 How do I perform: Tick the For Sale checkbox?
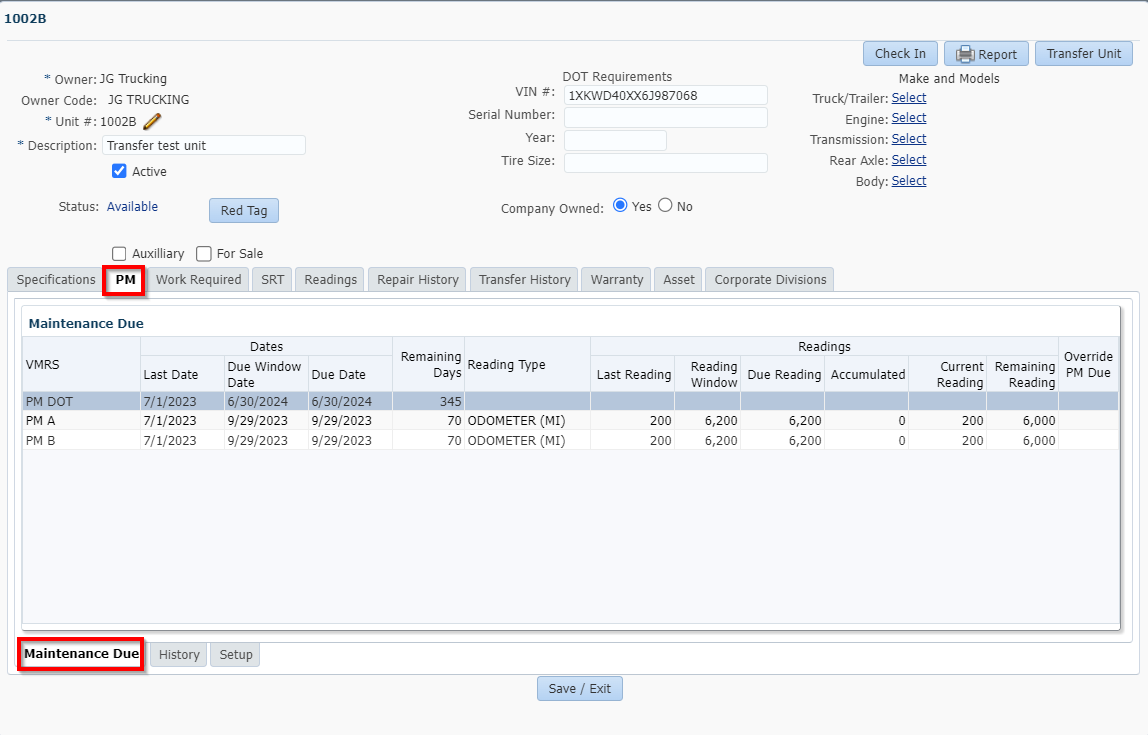tap(204, 254)
